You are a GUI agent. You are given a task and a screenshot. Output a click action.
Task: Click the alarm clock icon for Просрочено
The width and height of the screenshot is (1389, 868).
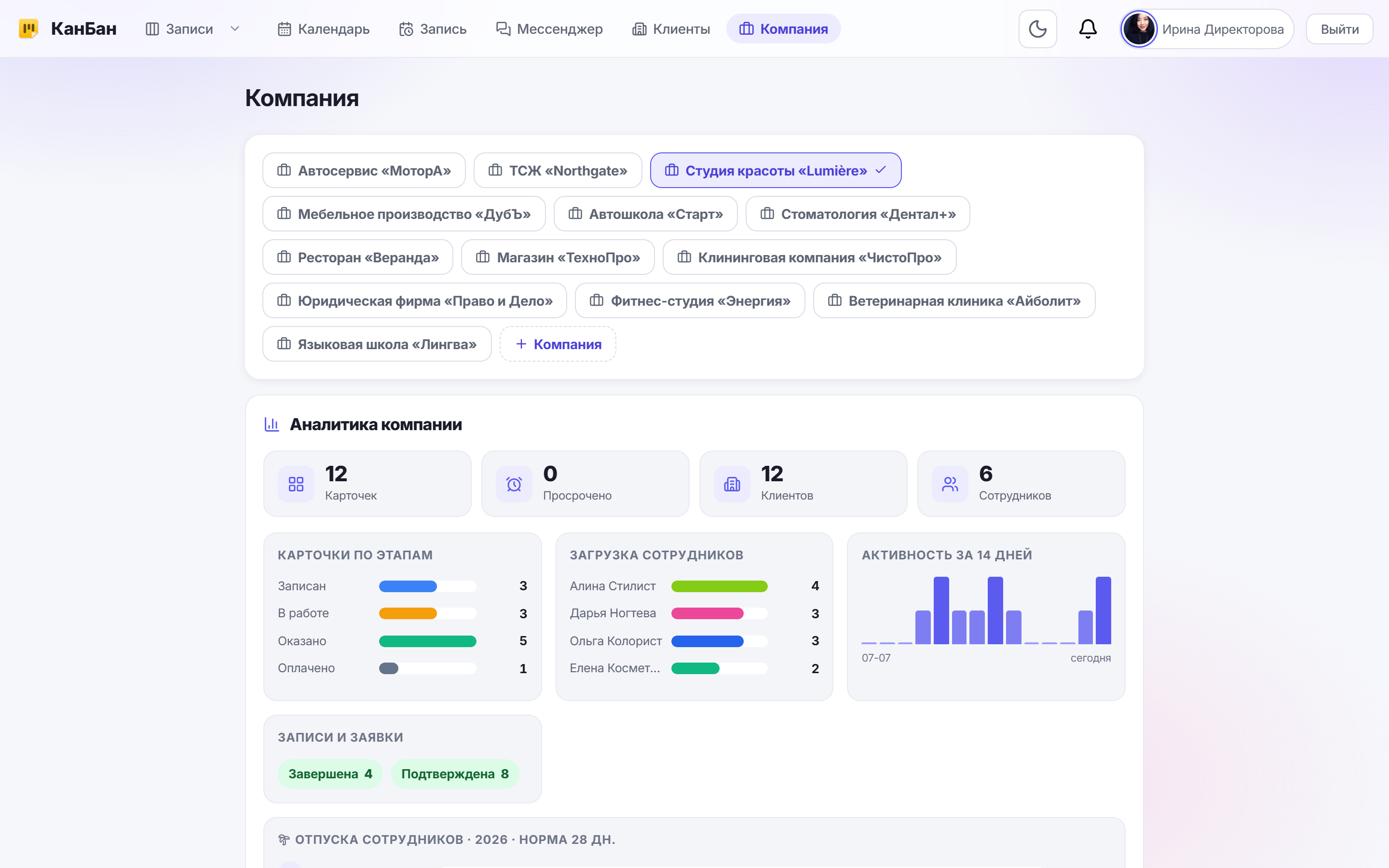514,484
